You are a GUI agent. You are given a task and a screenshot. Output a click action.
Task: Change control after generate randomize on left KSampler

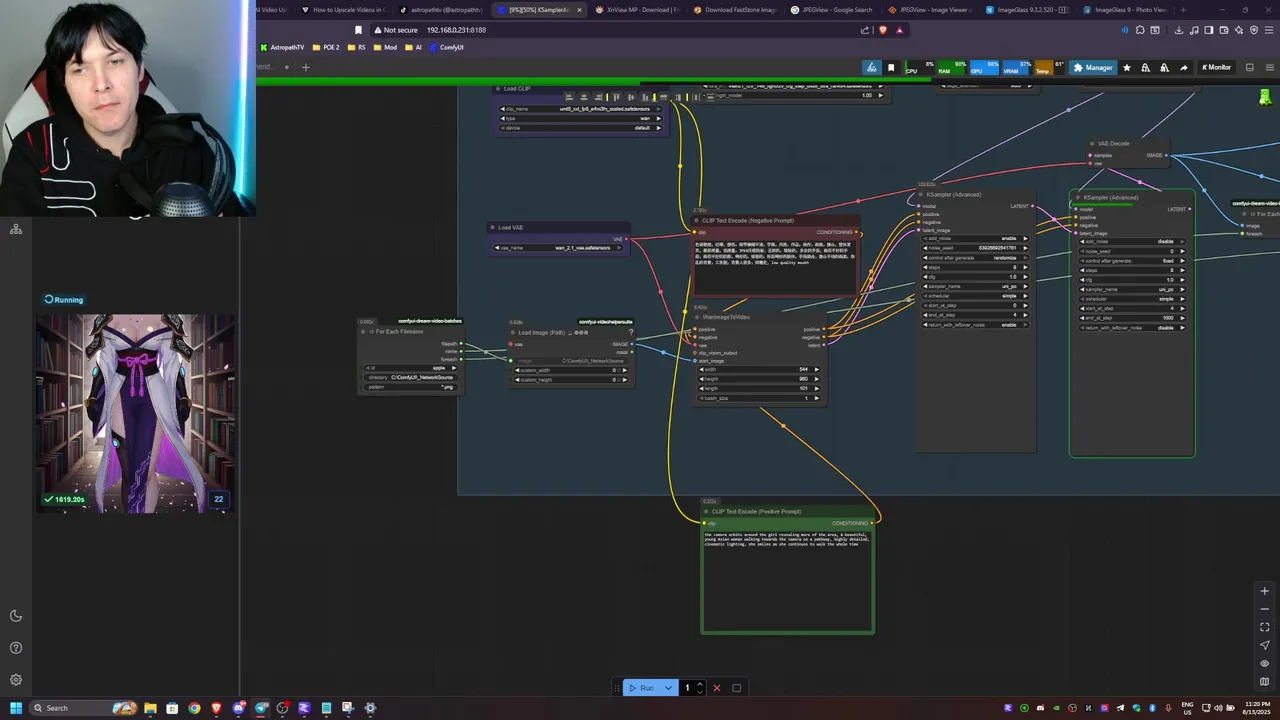[974, 258]
